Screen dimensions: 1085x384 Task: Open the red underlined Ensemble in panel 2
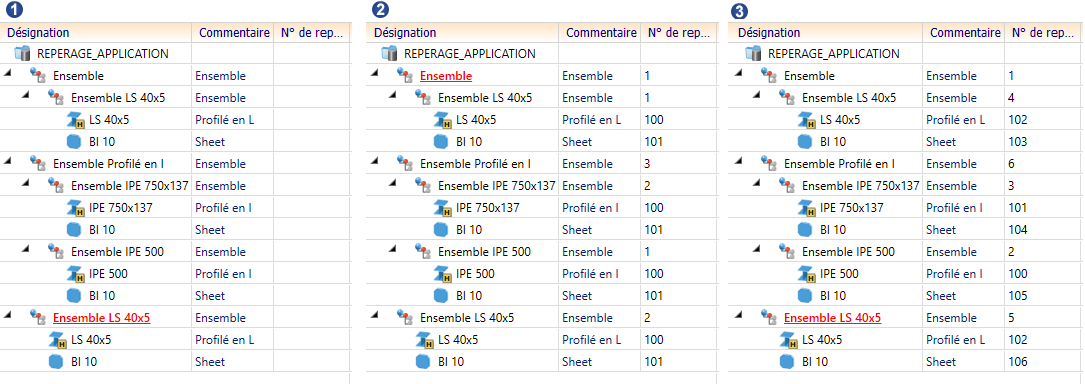tap(446, 75)
